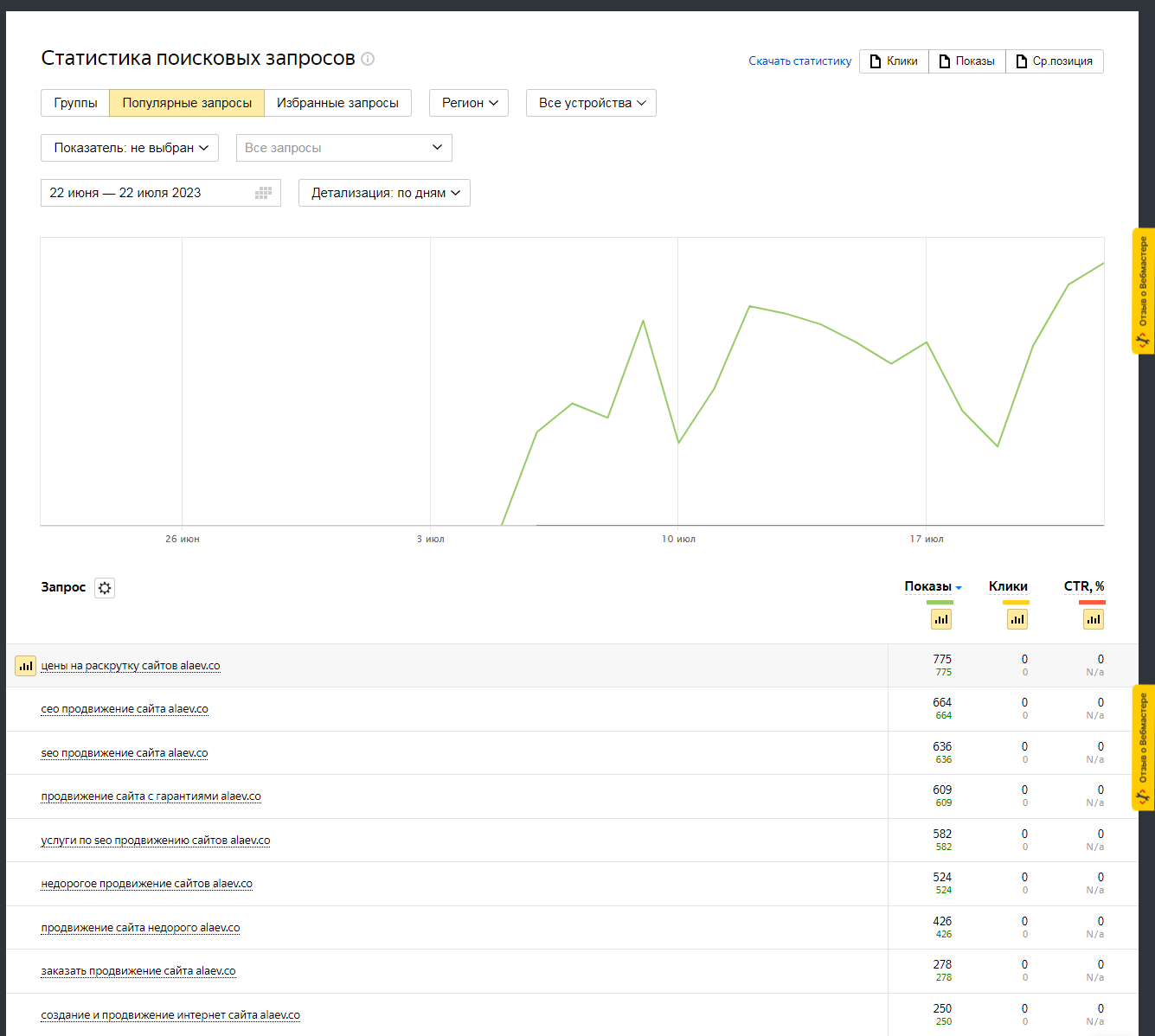Toggle the Клики chart icon in the column header
This screenshot has width=1155, height=1036.
1017,619
